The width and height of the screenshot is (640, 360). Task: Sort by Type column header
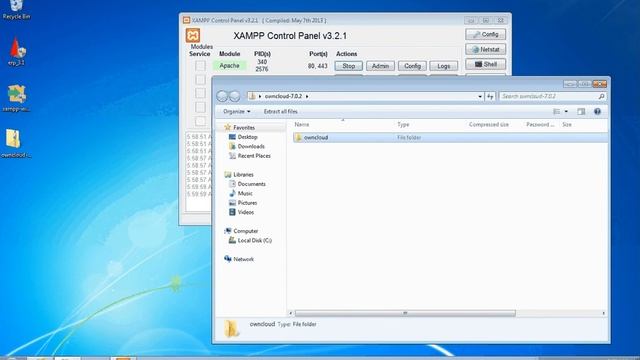403,124
